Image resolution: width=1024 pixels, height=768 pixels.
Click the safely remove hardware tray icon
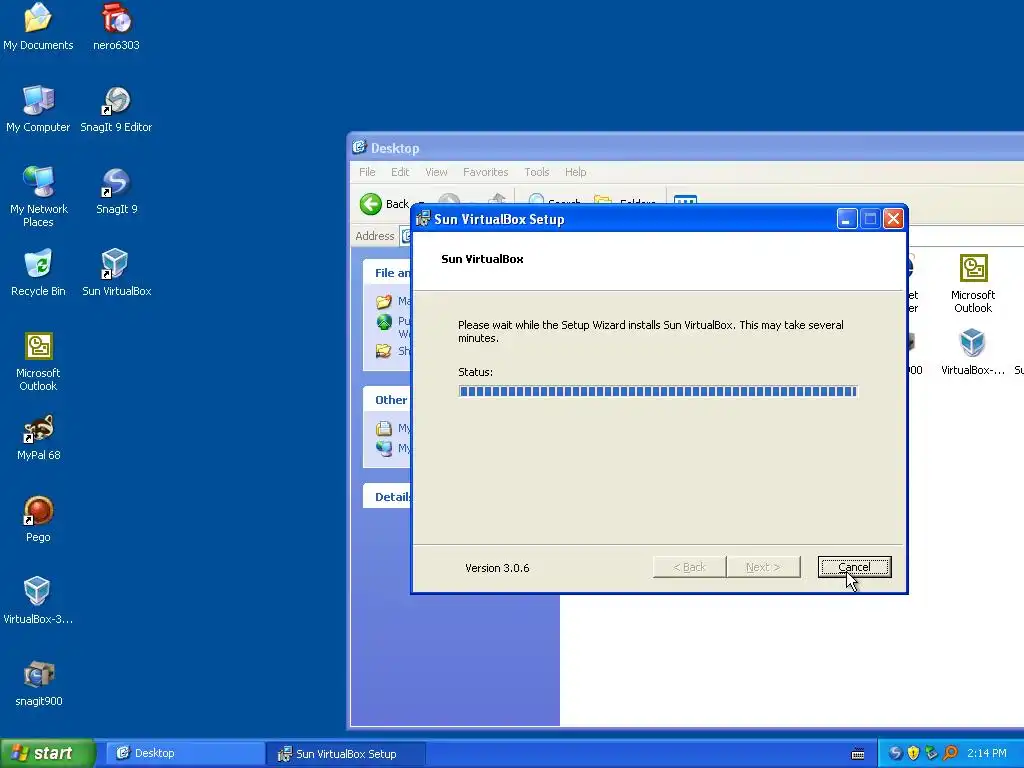click(x=932, y=753)
